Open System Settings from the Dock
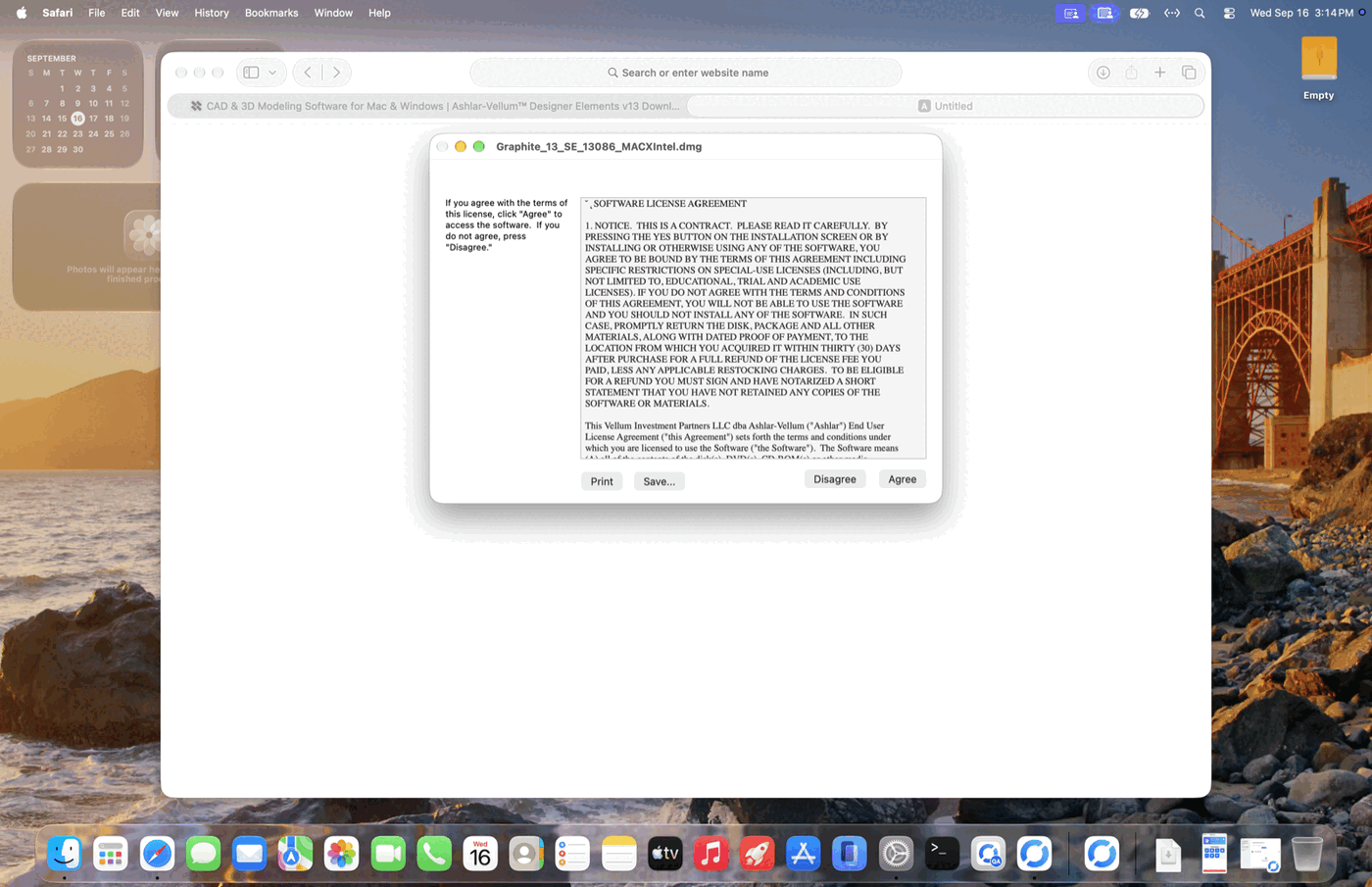1372x887 pixels. pos(896,854)
